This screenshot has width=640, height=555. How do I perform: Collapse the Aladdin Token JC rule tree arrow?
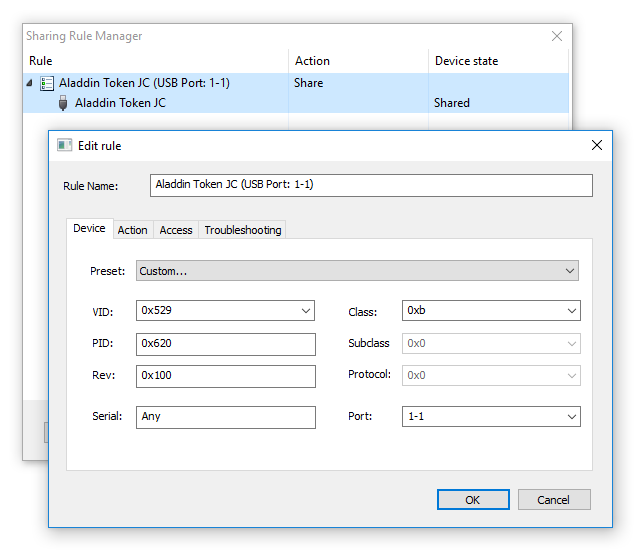click(x=29, y=83)
